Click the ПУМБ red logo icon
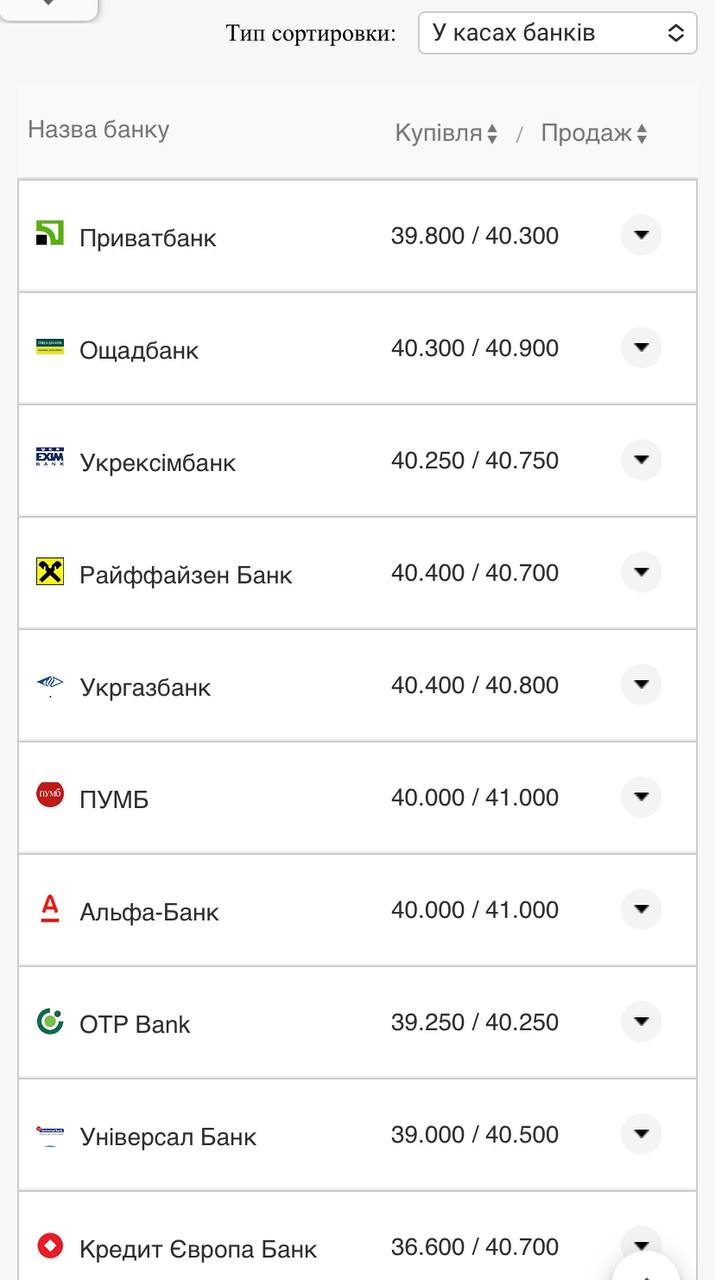 pyautogui.click(x=50, y=795)
